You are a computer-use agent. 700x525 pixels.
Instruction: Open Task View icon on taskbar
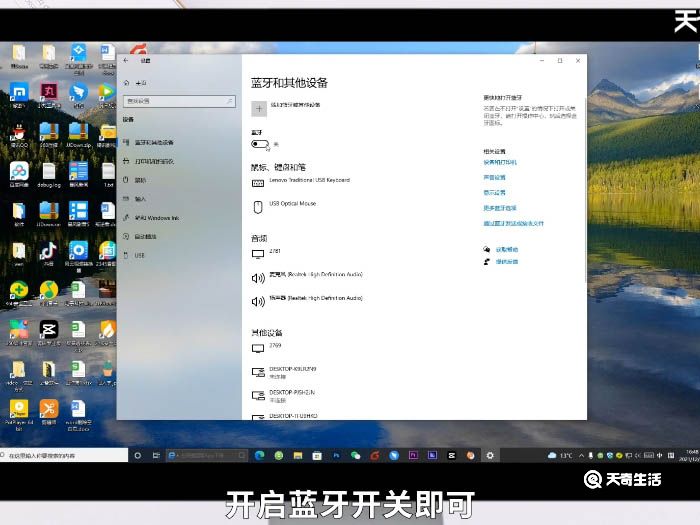pyautogui.click(x=156, y=455)
